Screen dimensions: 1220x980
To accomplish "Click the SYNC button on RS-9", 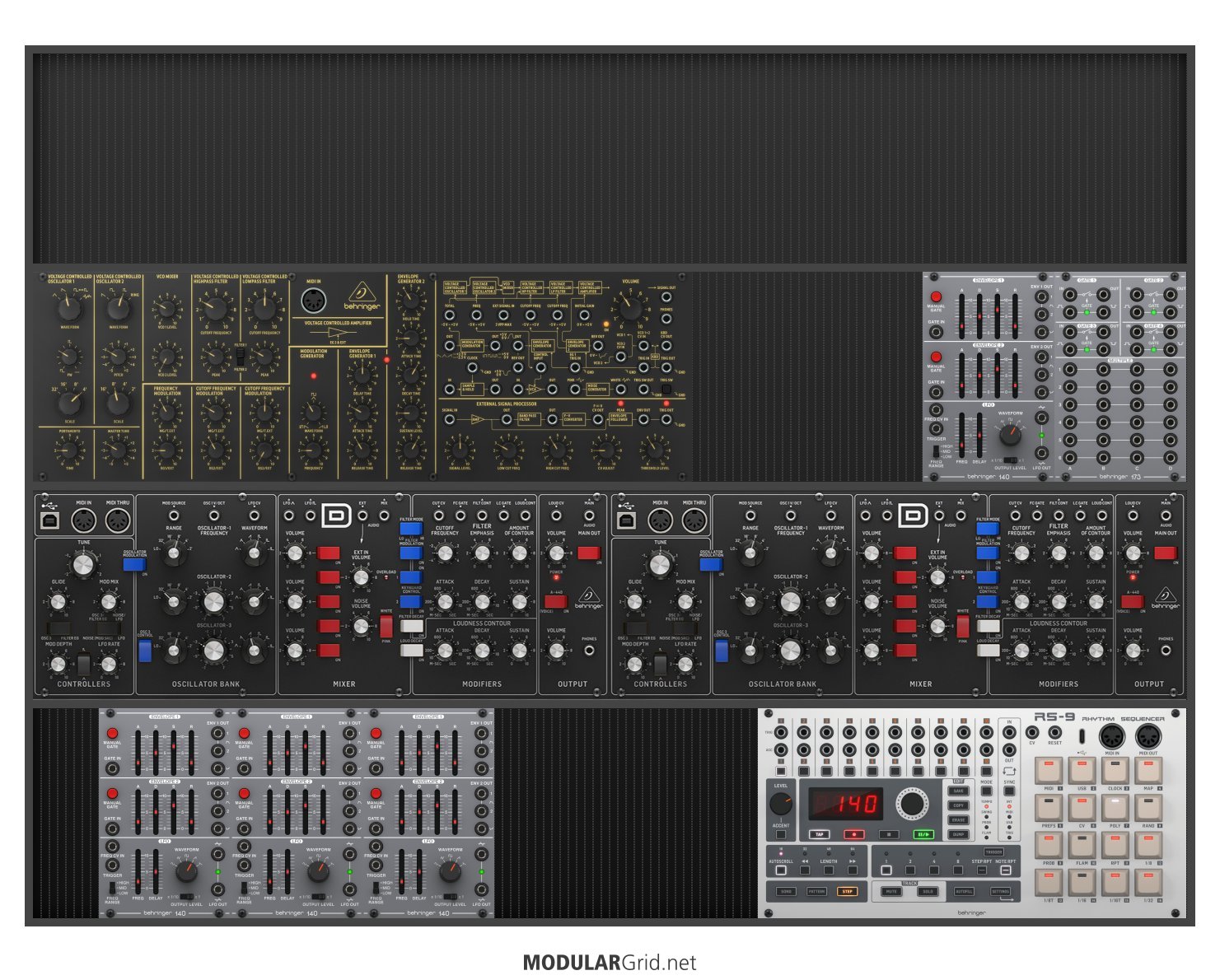I will tap(1009, 791).
